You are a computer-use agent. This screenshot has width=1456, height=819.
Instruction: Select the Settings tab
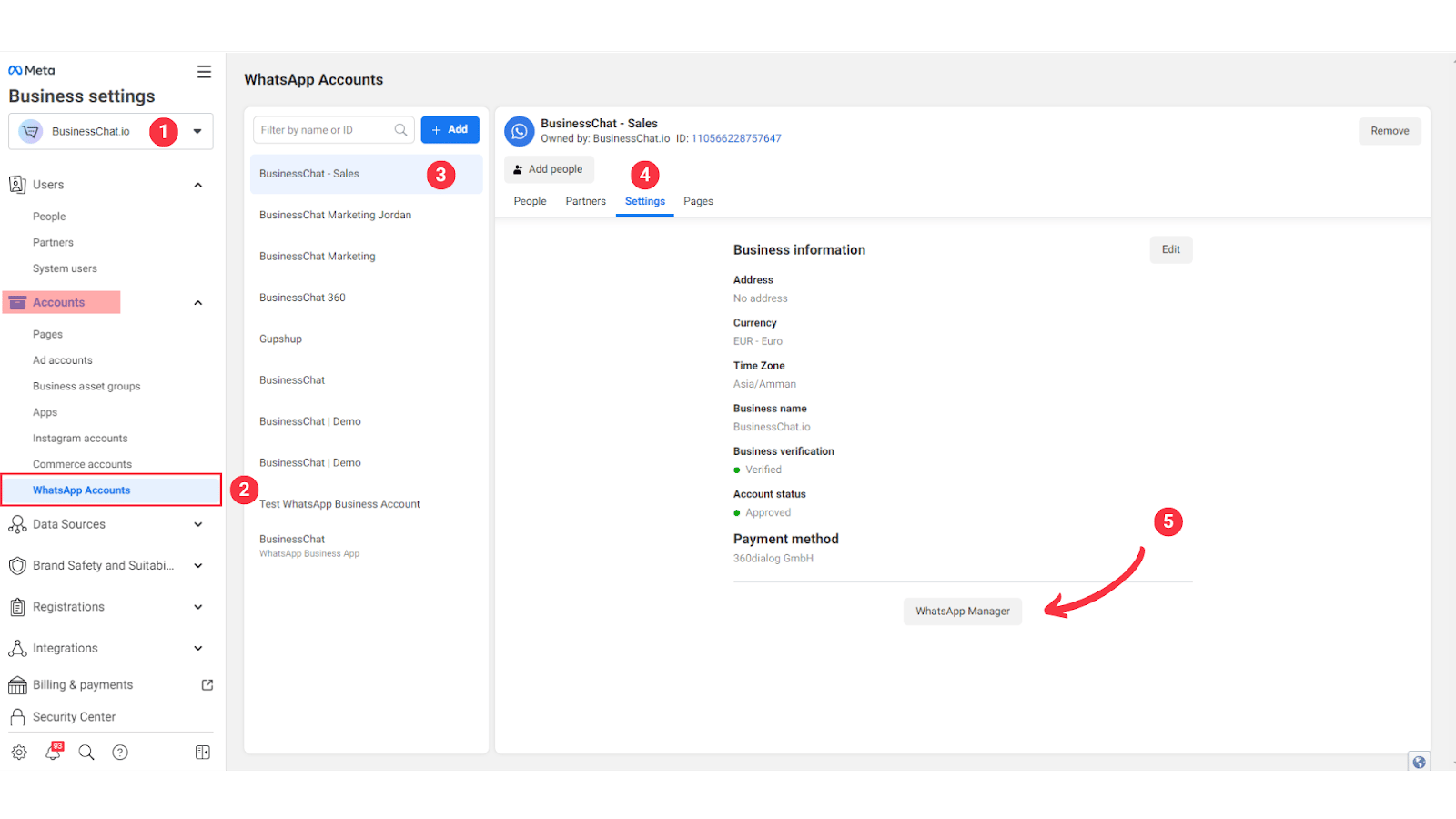tap(645, 201)
